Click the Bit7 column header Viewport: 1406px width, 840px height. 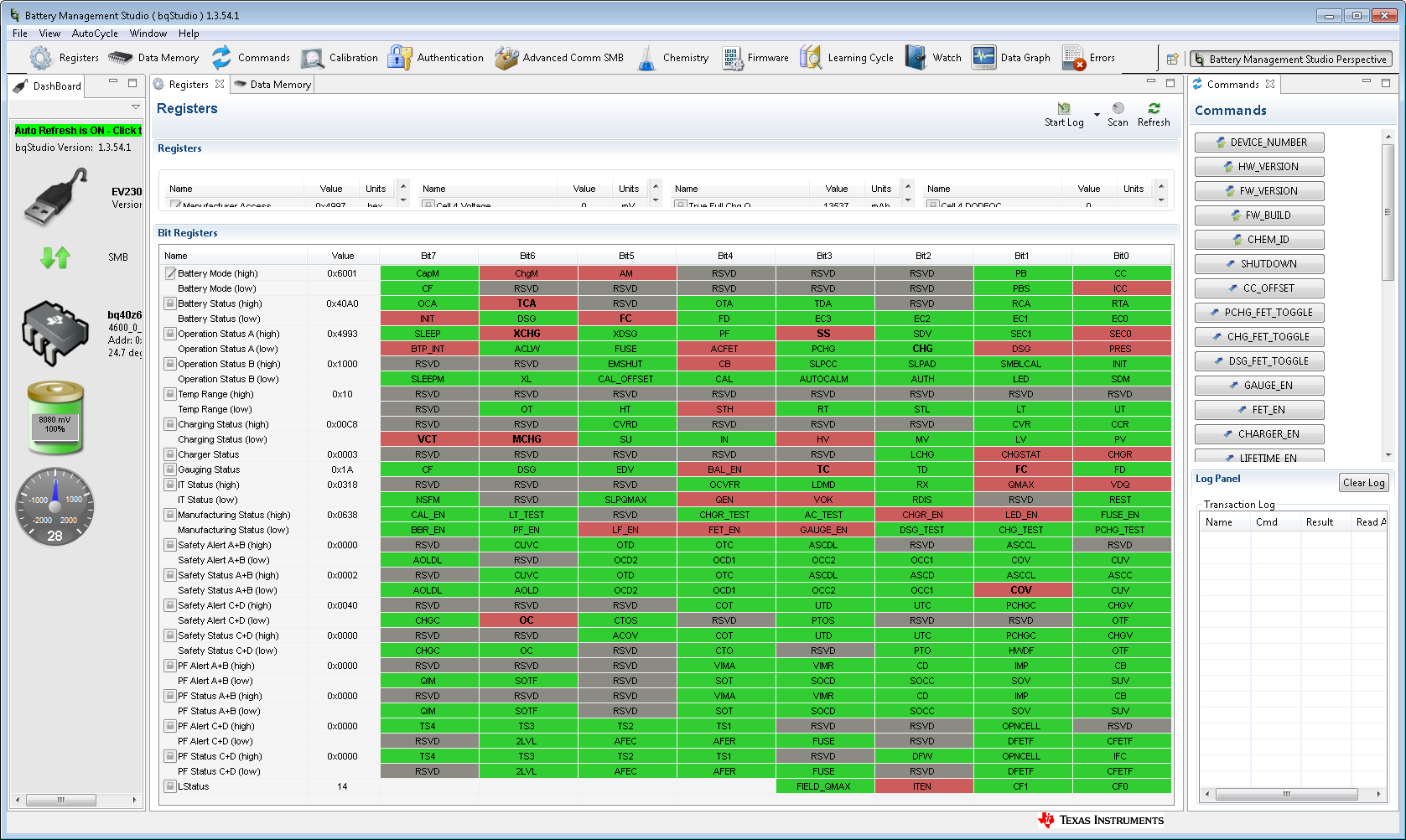pos(428,256)
